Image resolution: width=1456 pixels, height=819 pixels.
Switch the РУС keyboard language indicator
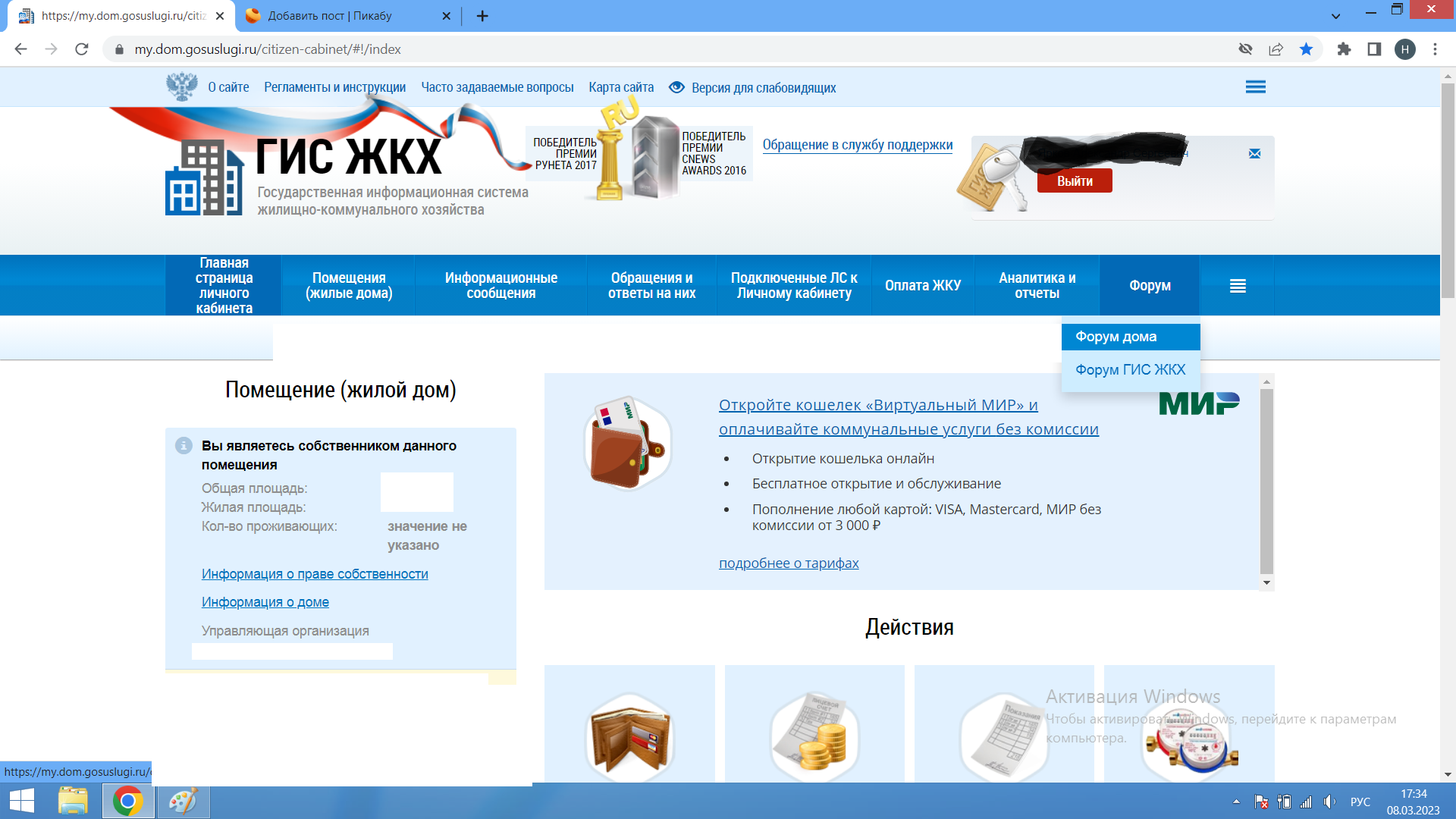click(1360, 802)
